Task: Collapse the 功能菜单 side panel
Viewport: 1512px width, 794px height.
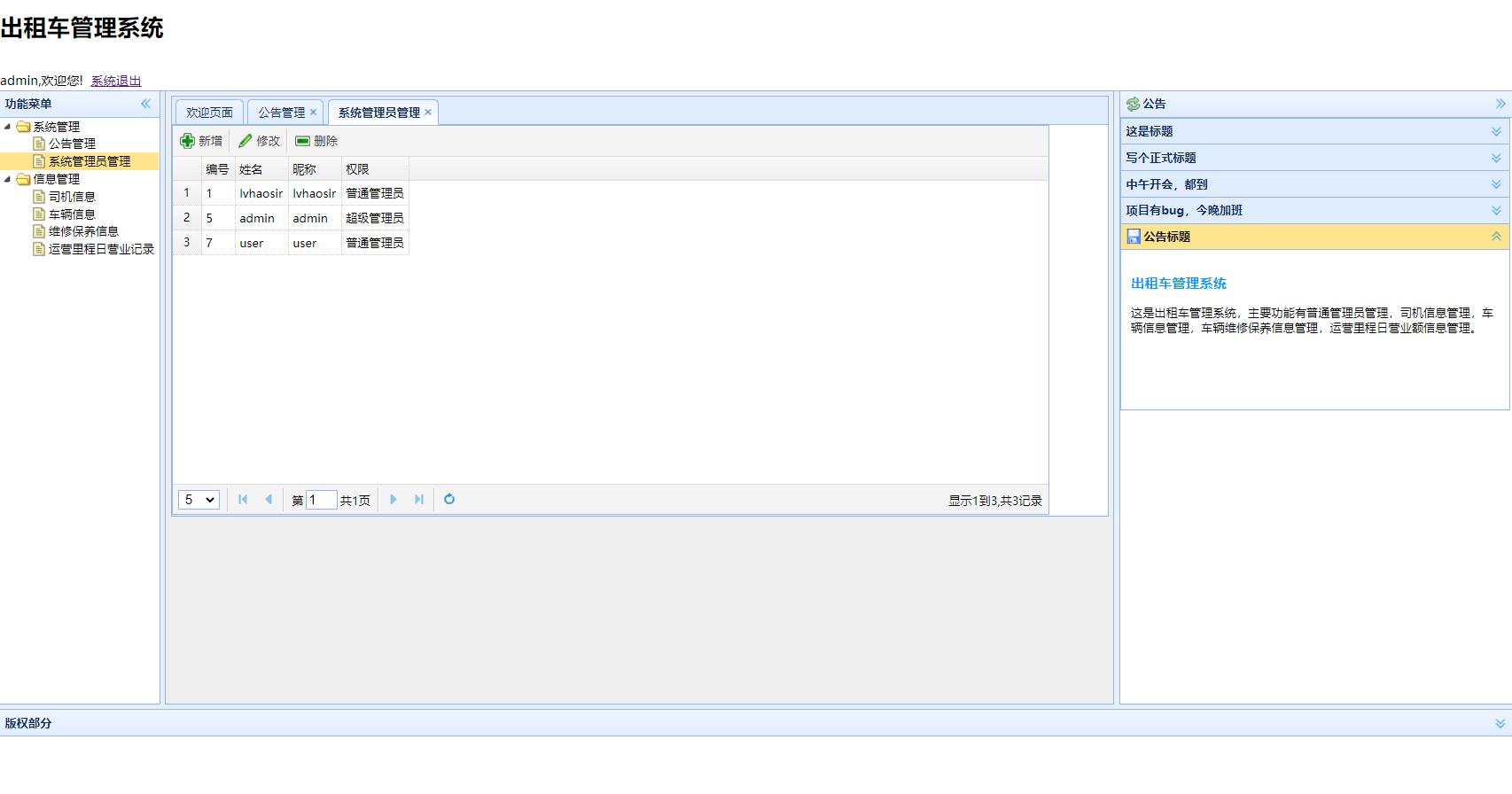Action: click(x=145, y=104)
